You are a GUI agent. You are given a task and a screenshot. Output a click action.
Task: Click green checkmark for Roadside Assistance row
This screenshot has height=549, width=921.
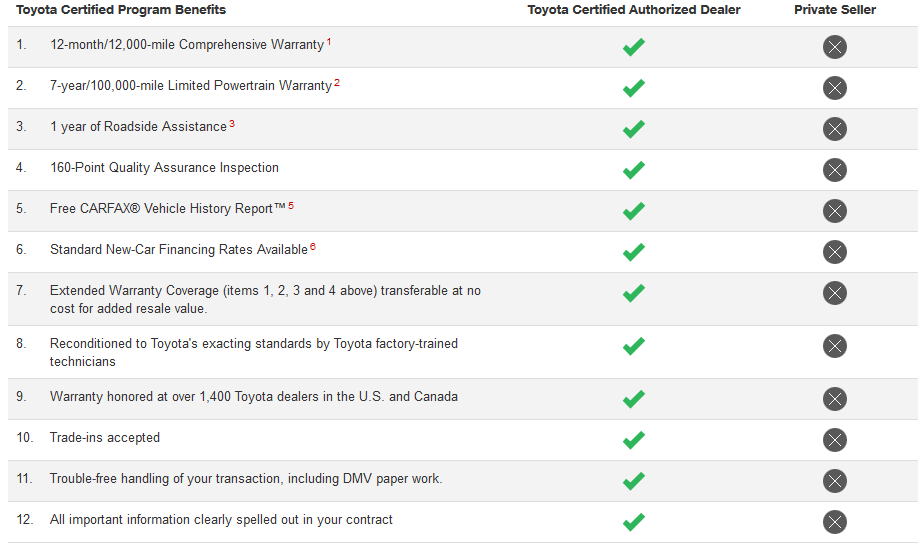(x=634, y=129)
